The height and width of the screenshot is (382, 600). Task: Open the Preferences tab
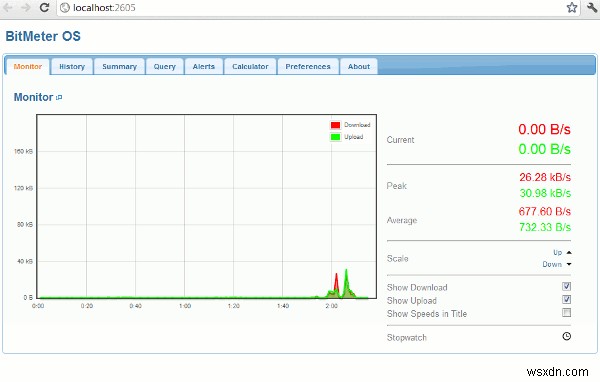pos(308,67)
